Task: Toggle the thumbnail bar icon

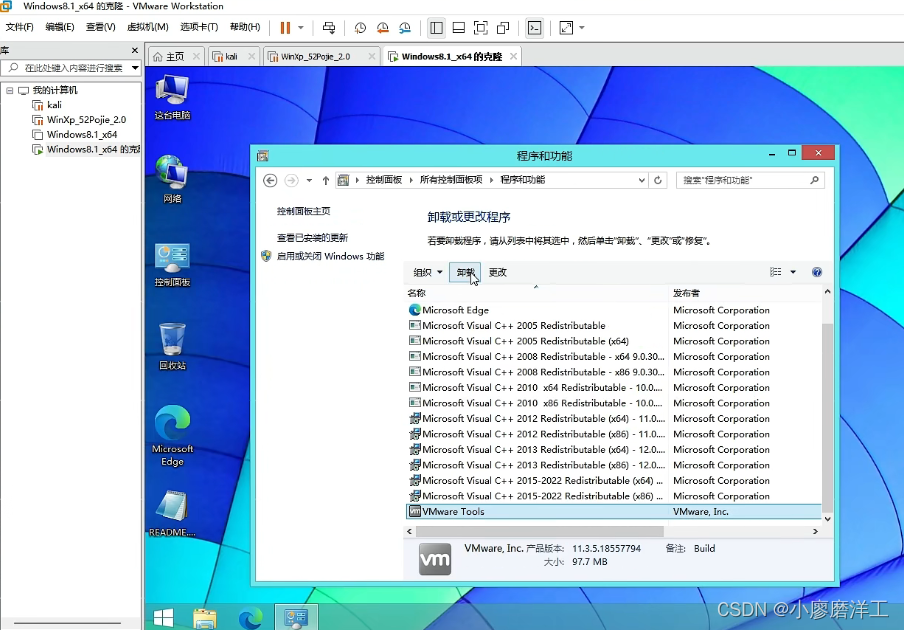Action: tap(459, 28)
